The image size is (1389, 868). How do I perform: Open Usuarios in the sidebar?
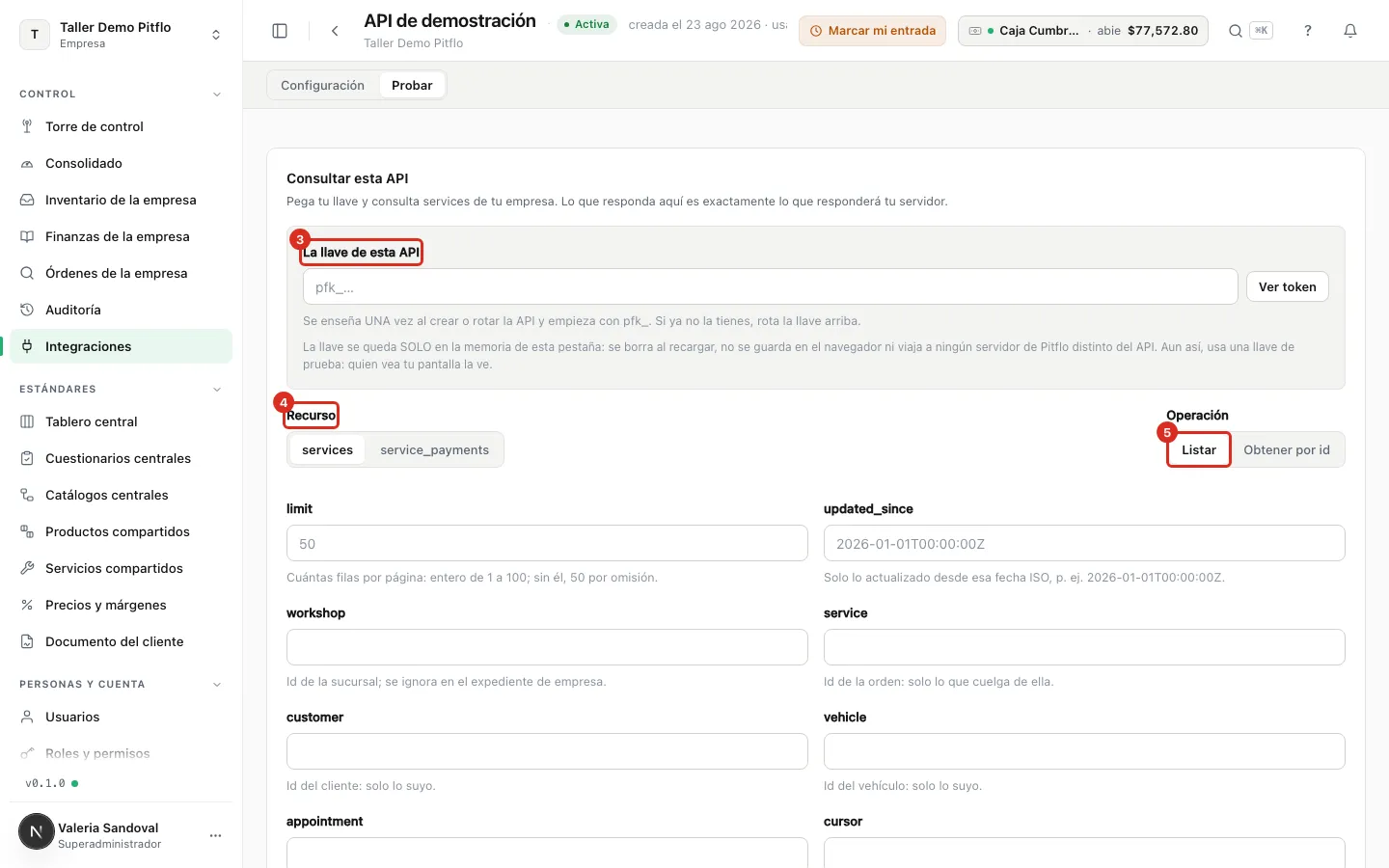tap(121, 717)
